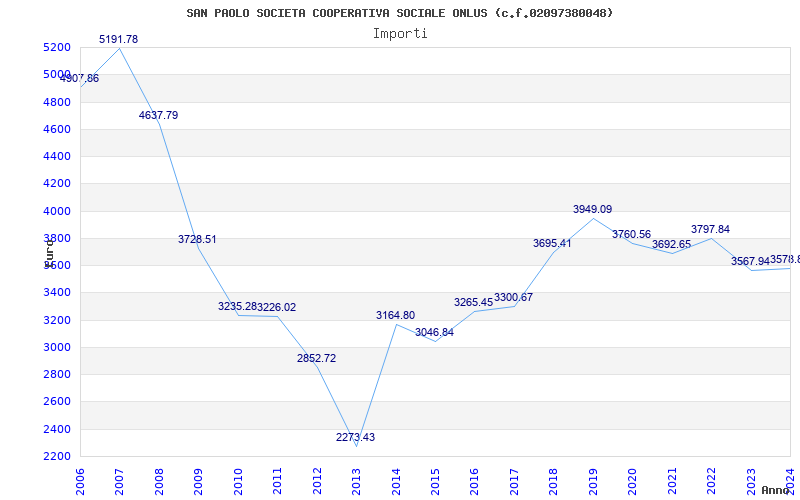Click the y-axis tick 3200

57,320
